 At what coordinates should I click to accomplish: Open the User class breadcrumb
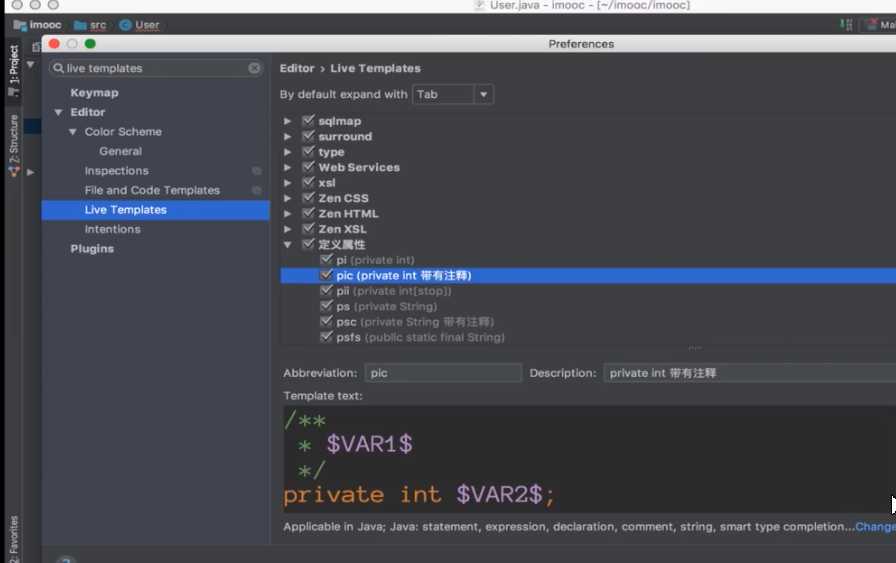tap(139, 25)
